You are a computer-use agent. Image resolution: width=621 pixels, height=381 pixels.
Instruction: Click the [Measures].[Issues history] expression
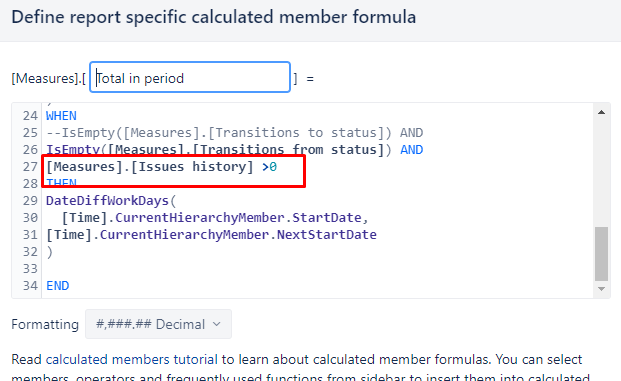(150, 167)
